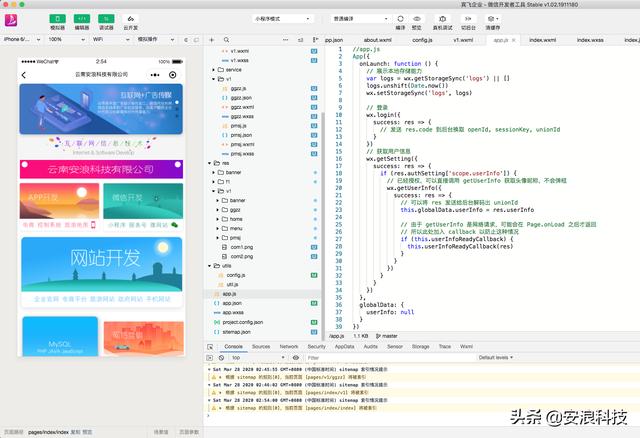Open the WiFi network dropdown
The width and height of the screenshot is (640, 438).
pyautogui.click(x=111, y=40)
